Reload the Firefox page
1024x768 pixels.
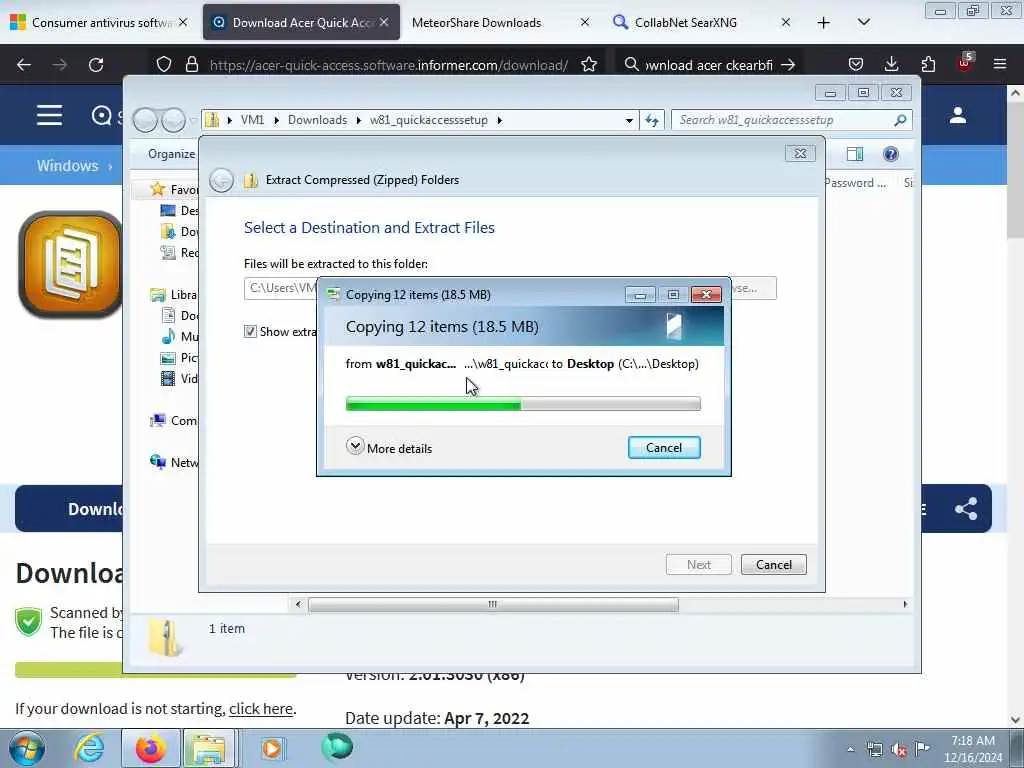(x=96, y=65)
